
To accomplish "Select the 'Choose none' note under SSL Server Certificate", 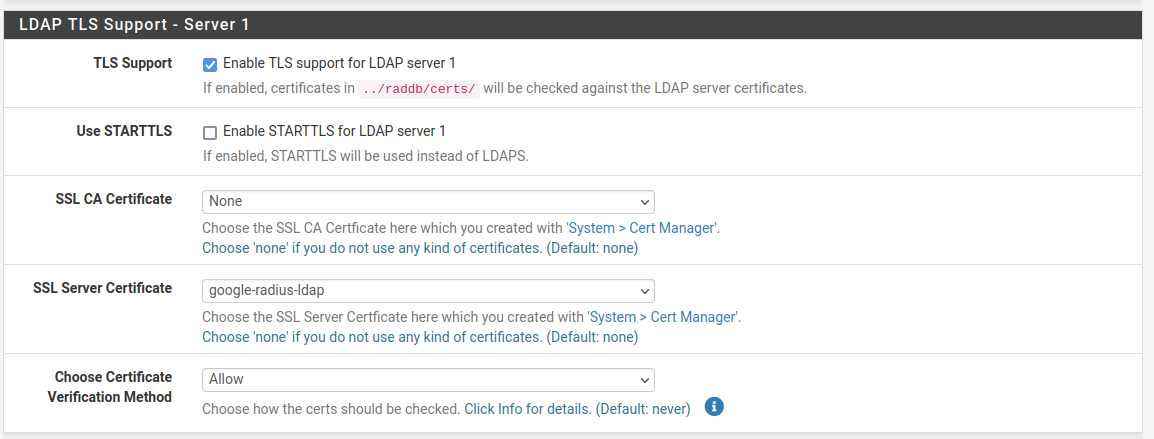I will coord(420,337).
